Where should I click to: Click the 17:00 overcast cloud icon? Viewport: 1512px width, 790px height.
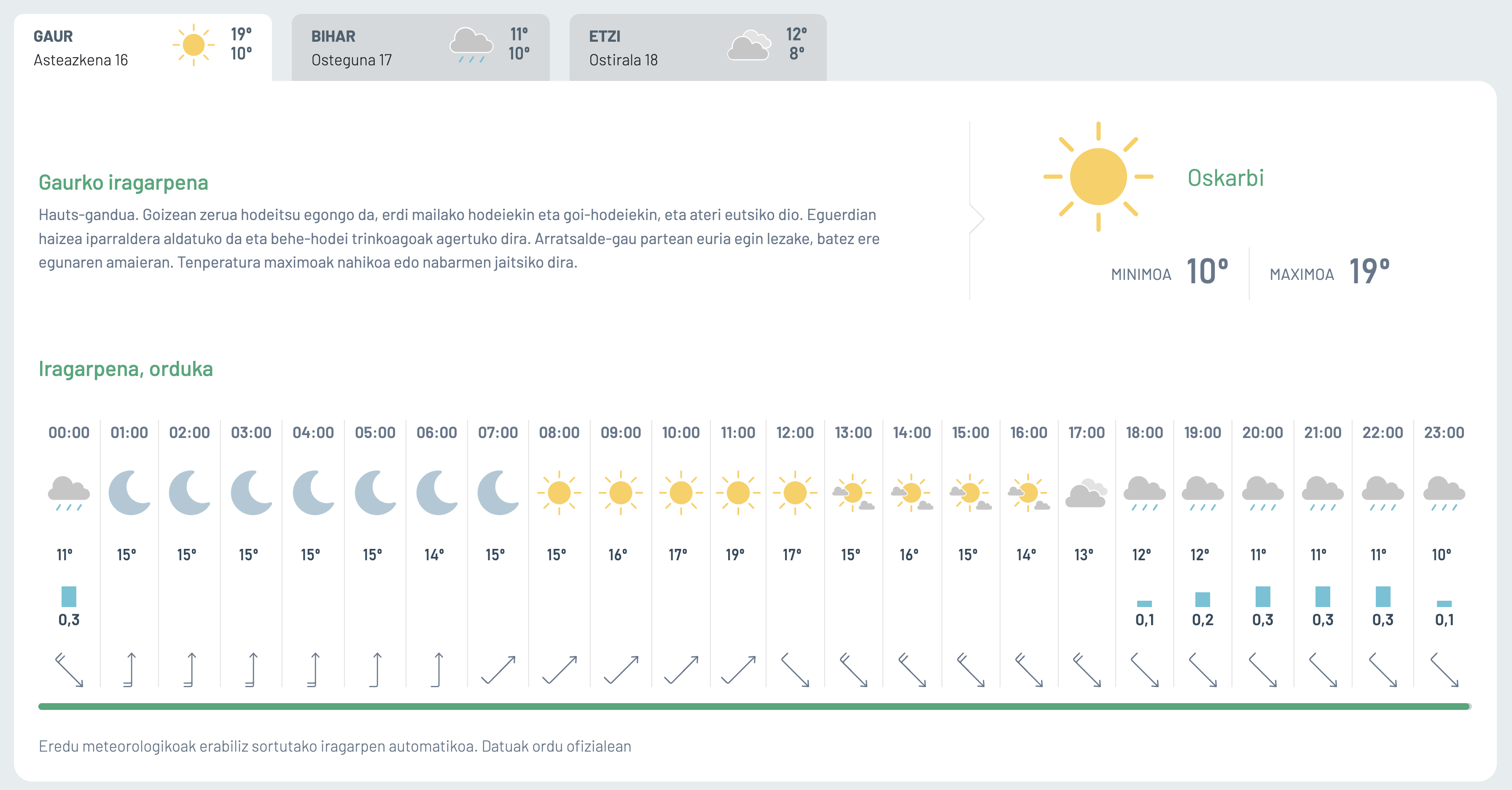pyautogui.click(x=1086, y=493)
